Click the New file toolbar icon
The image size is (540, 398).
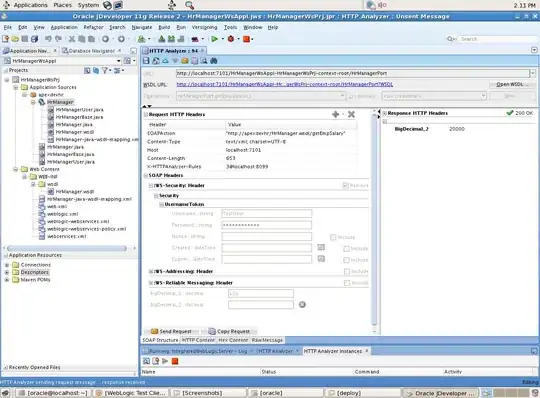click(x=6, y=39)
